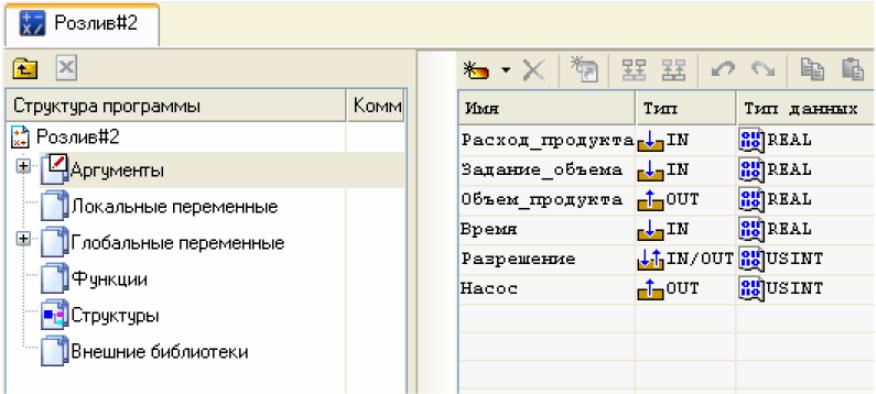Click the Функции node icon
876x394 pixels.
55,278
